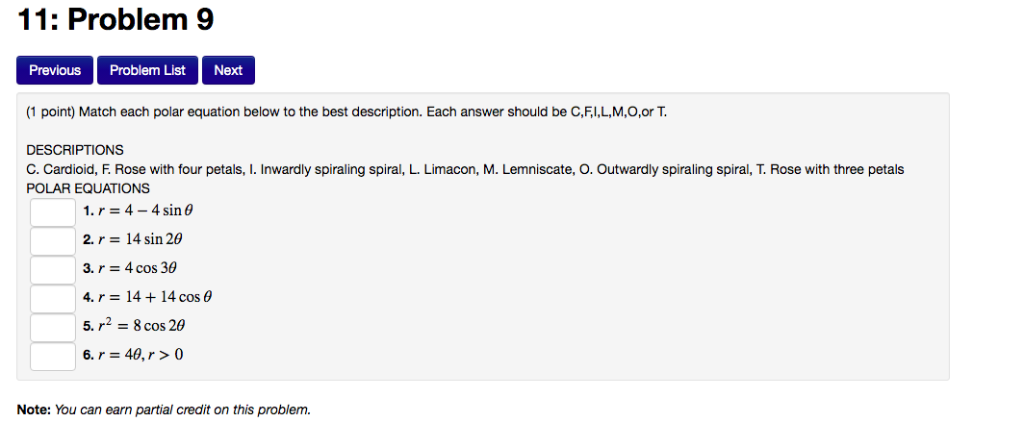Select the answer box for r² = 8 cos 2θ
Screen dimensions: 1024x422
pos(53,327)
